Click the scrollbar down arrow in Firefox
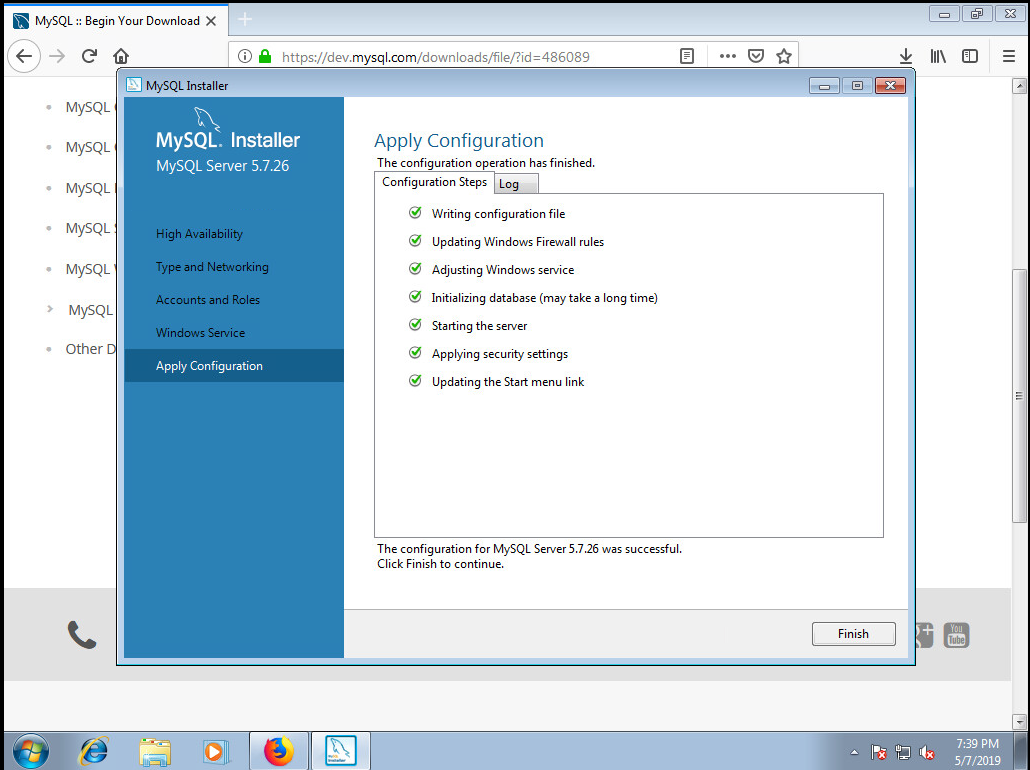This screenshot has width=1030, height=770. click(1019, 721)
